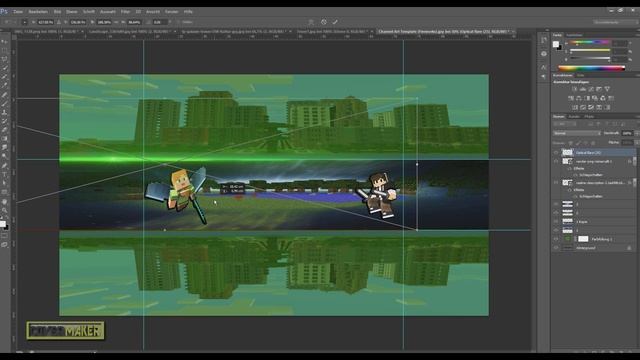The image size is (640, 360).
Task: Switch to the Kanäle tab
Action: point(574,116)
